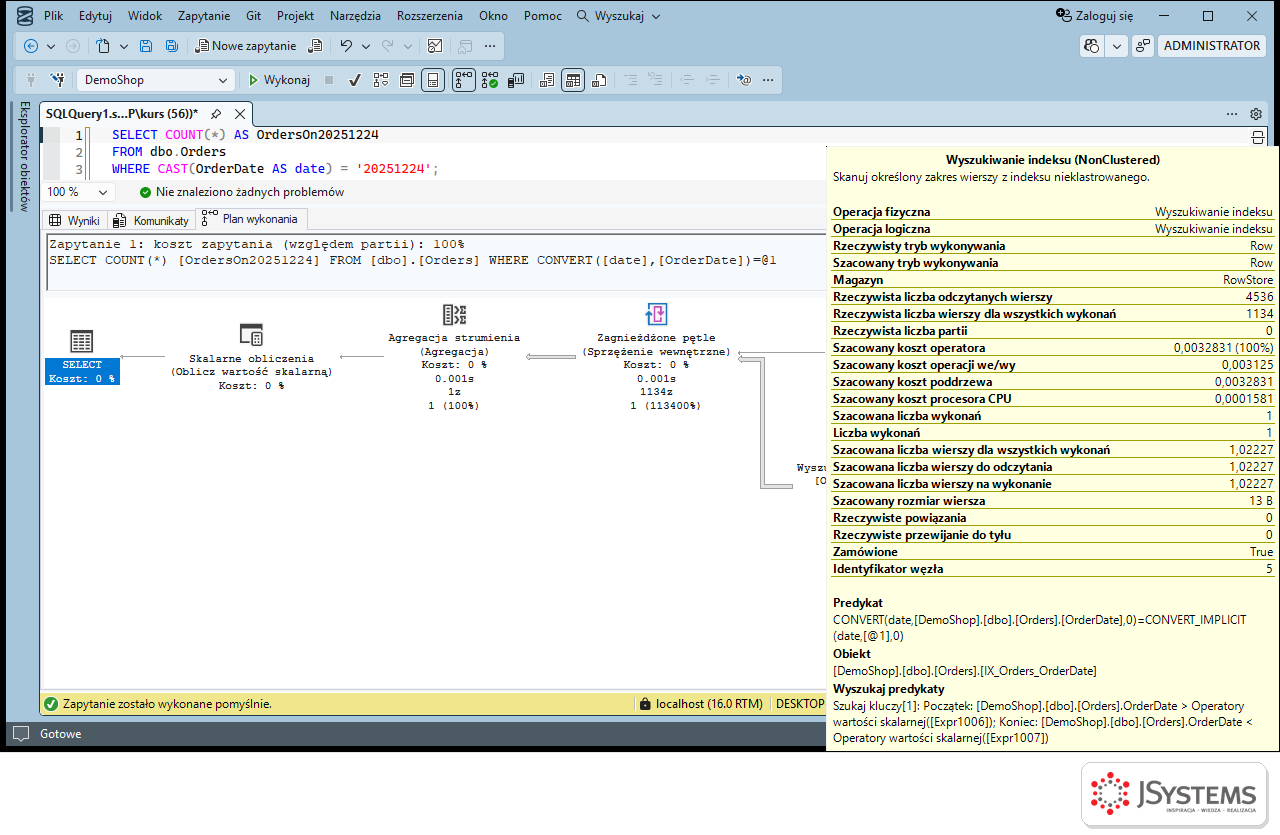Open query options window icon

pos(407,80)
